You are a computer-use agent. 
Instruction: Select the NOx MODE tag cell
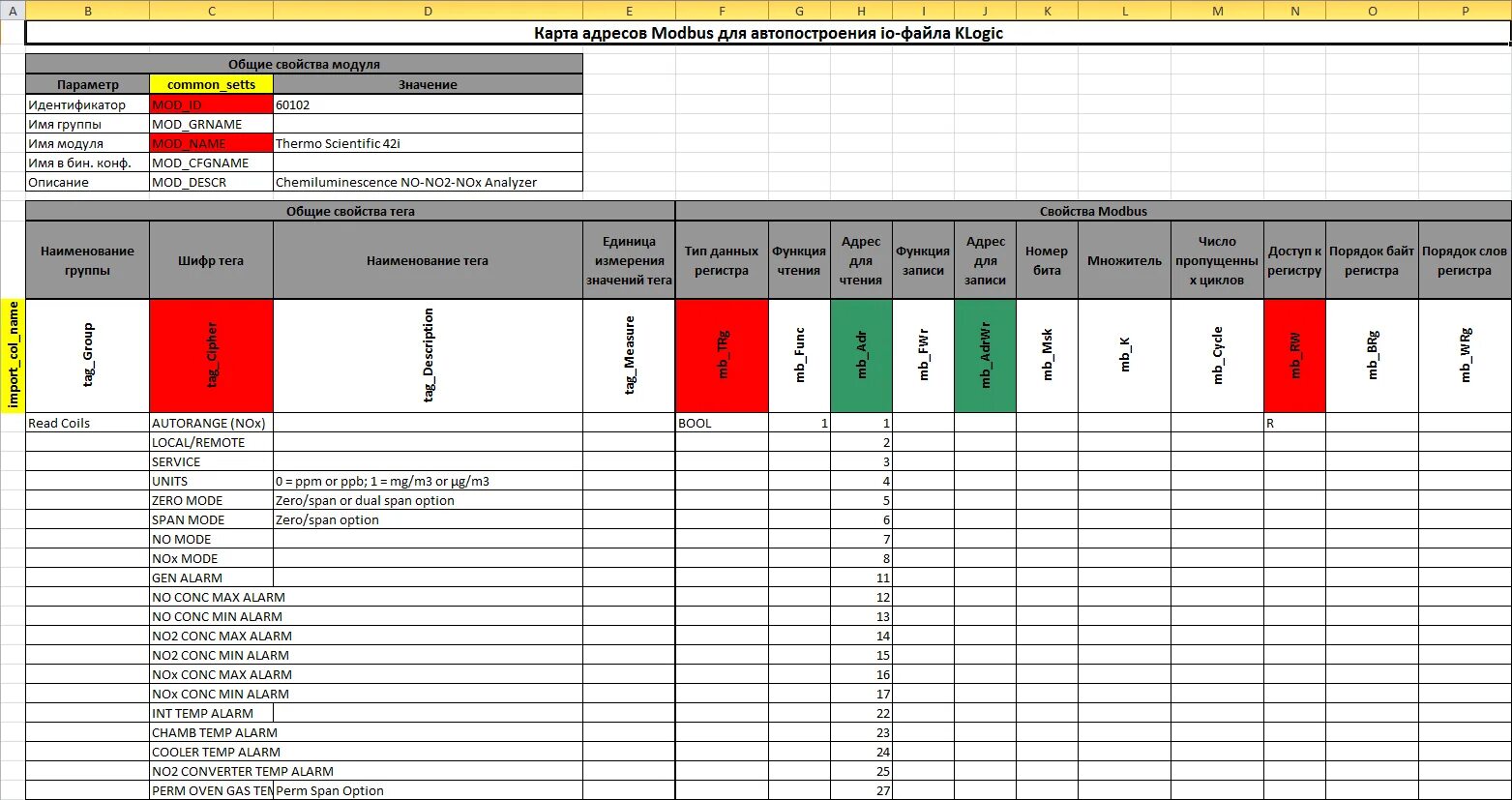click(x=212, y=559)
